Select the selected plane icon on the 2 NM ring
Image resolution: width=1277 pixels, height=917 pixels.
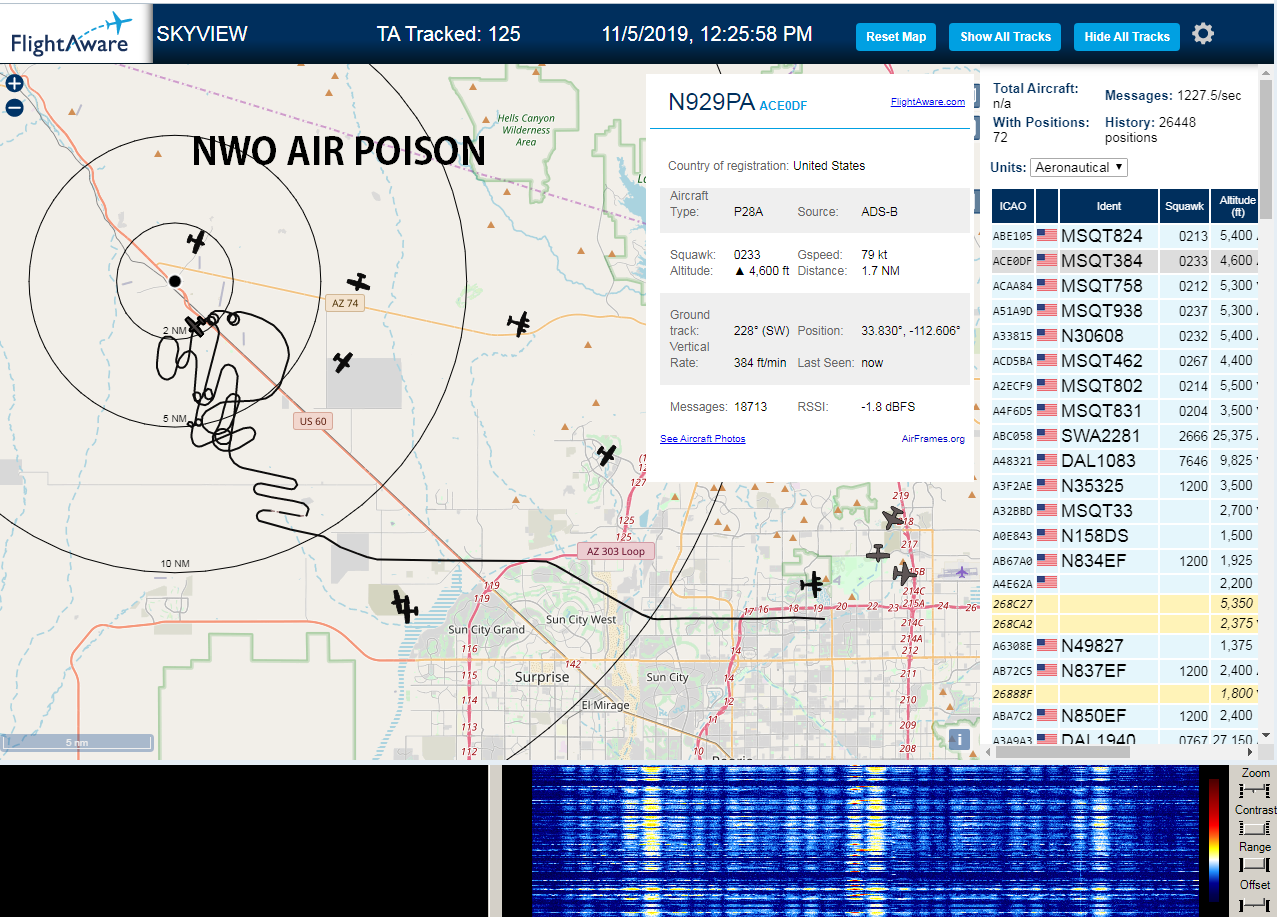[x=197, y=325]
